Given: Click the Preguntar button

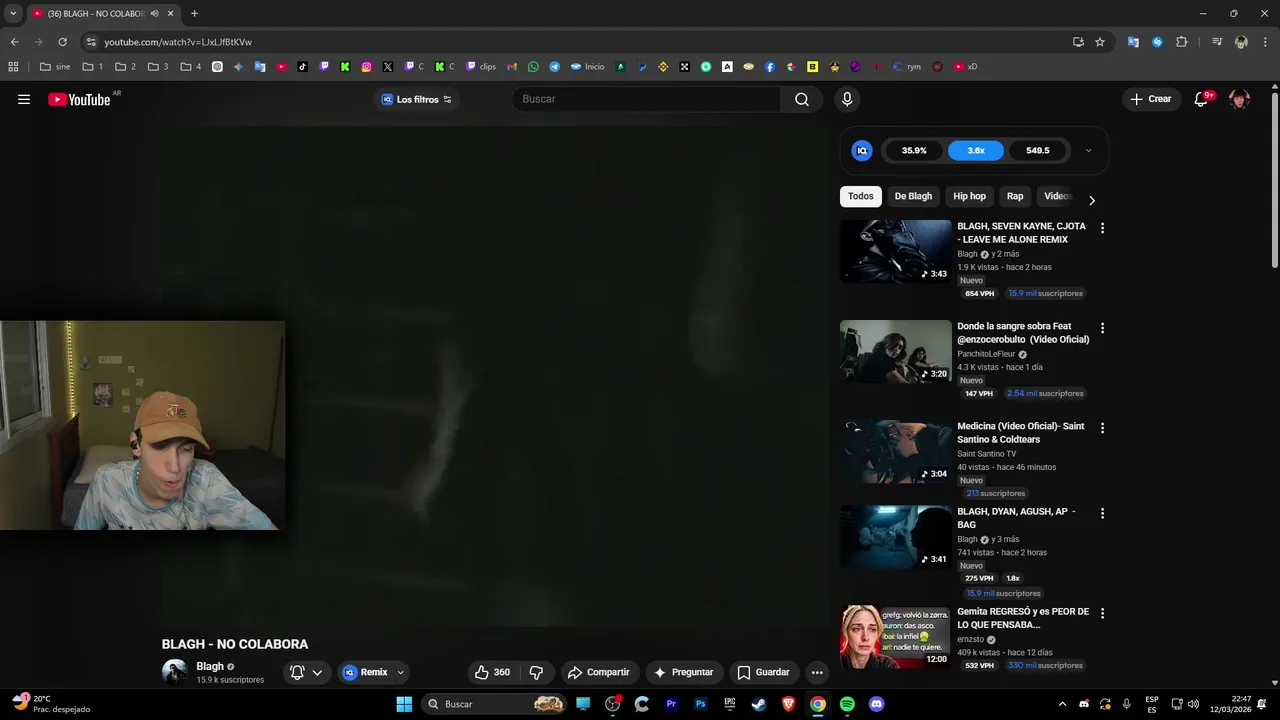Looking at the screenshot, I should point(683,672).
